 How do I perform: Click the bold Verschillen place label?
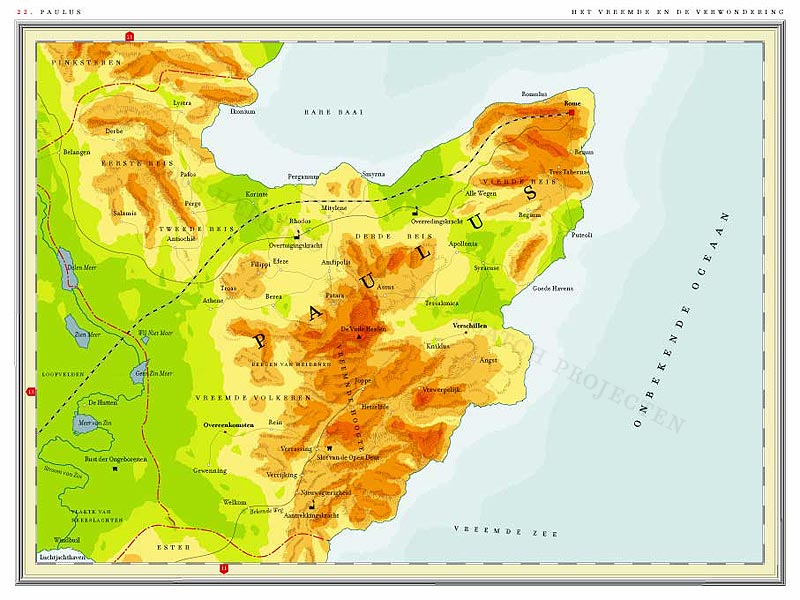tap(470, 326)
